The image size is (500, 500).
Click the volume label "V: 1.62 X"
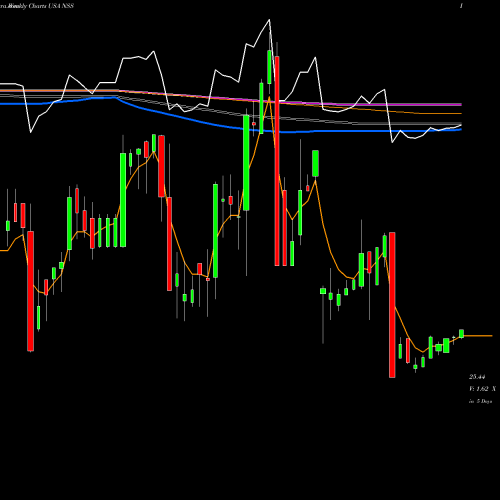pyautogui.click(x=482, y=389)
